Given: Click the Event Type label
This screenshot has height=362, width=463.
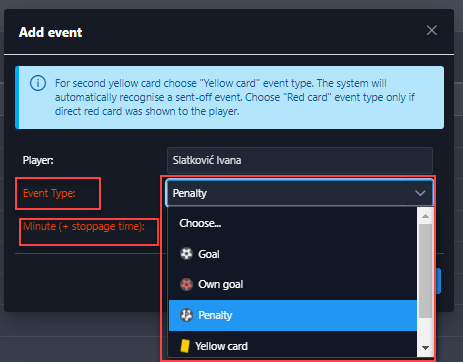Looking at the screenshot, I should point(49,193).
